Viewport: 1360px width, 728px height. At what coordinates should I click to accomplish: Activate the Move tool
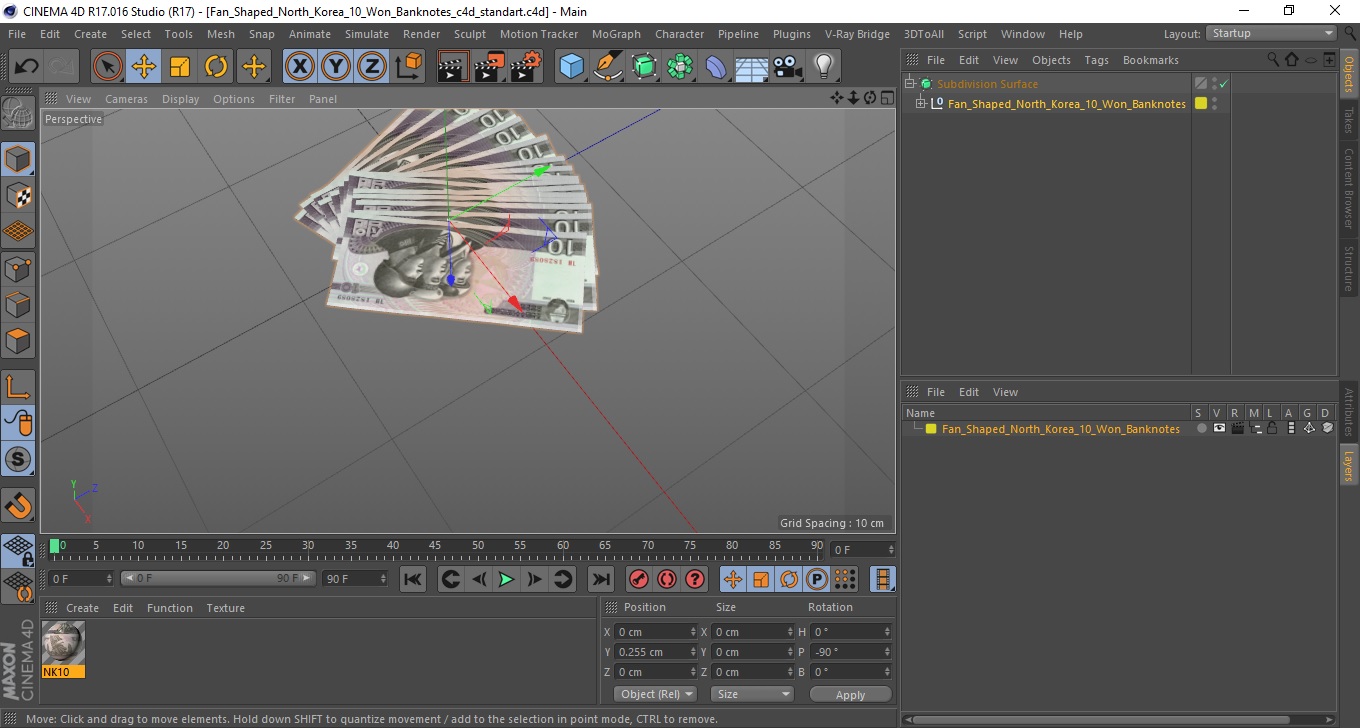144,67
